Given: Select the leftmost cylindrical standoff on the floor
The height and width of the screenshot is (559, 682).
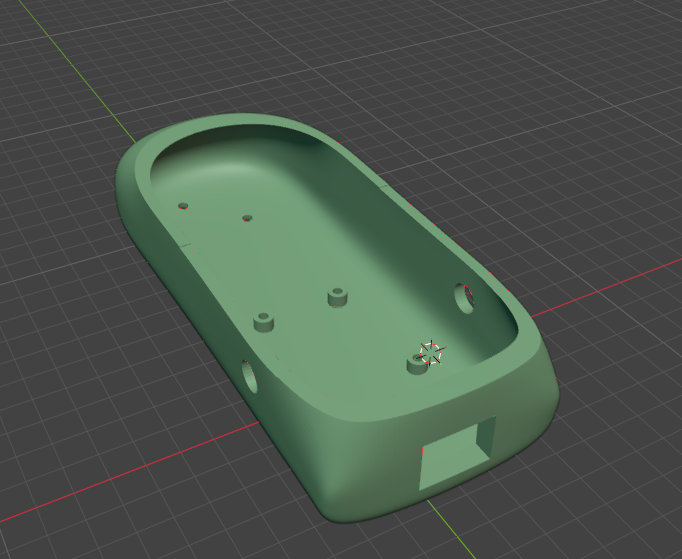Looking at the screenshot, I should (264, 322).
